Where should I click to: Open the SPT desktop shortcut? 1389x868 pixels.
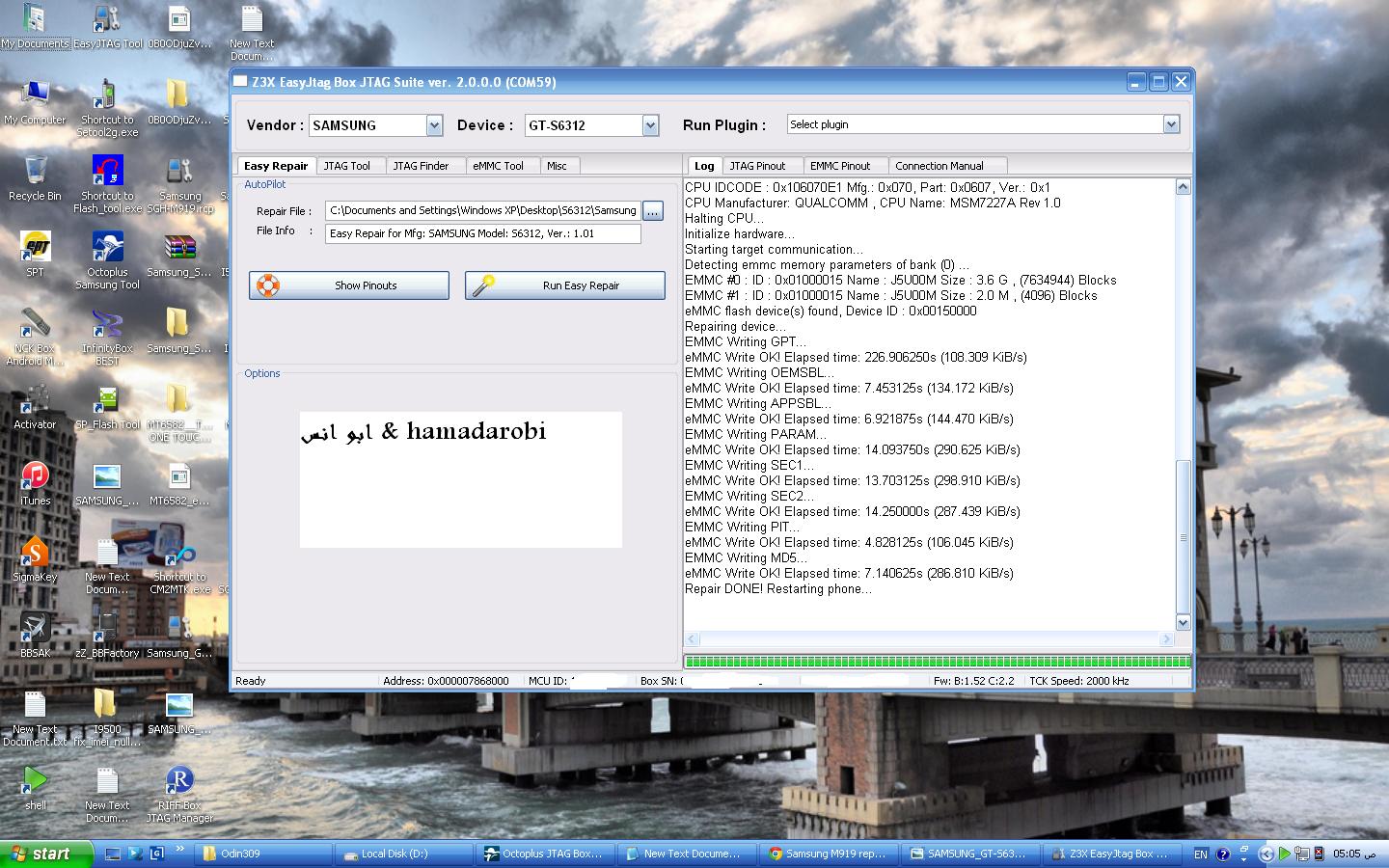point(35,255)
